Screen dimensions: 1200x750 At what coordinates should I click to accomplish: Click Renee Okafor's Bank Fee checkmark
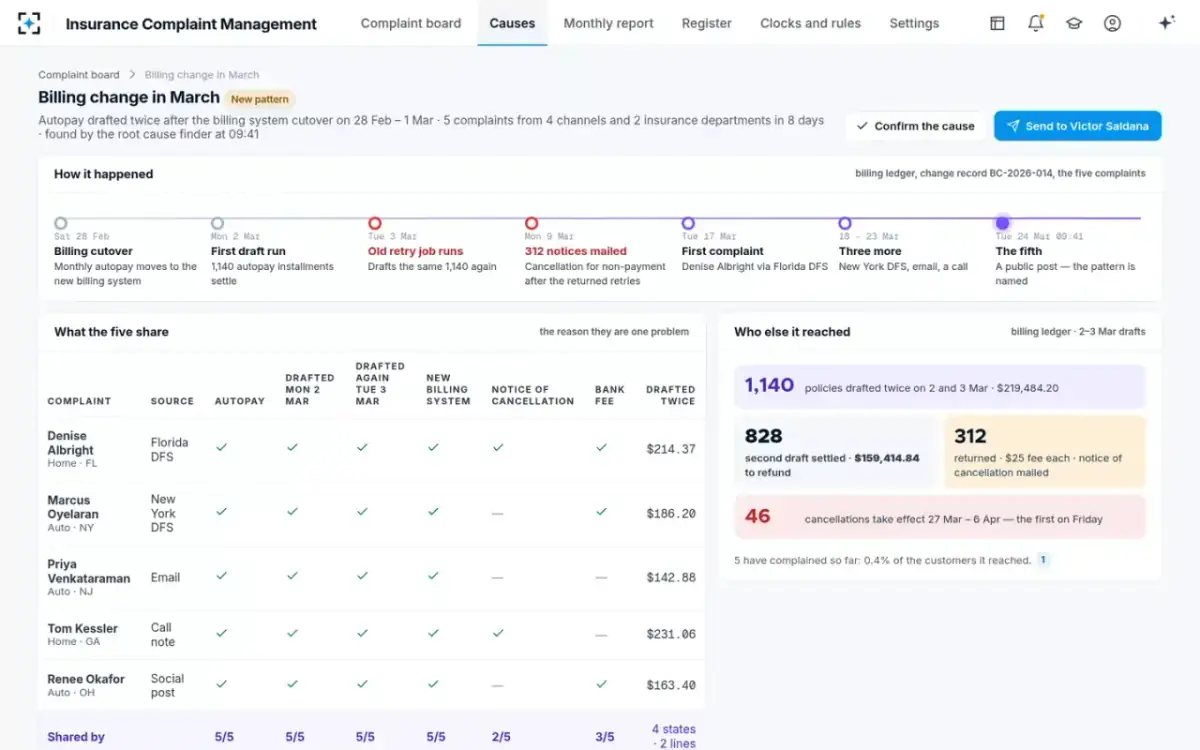click(601, 685)
